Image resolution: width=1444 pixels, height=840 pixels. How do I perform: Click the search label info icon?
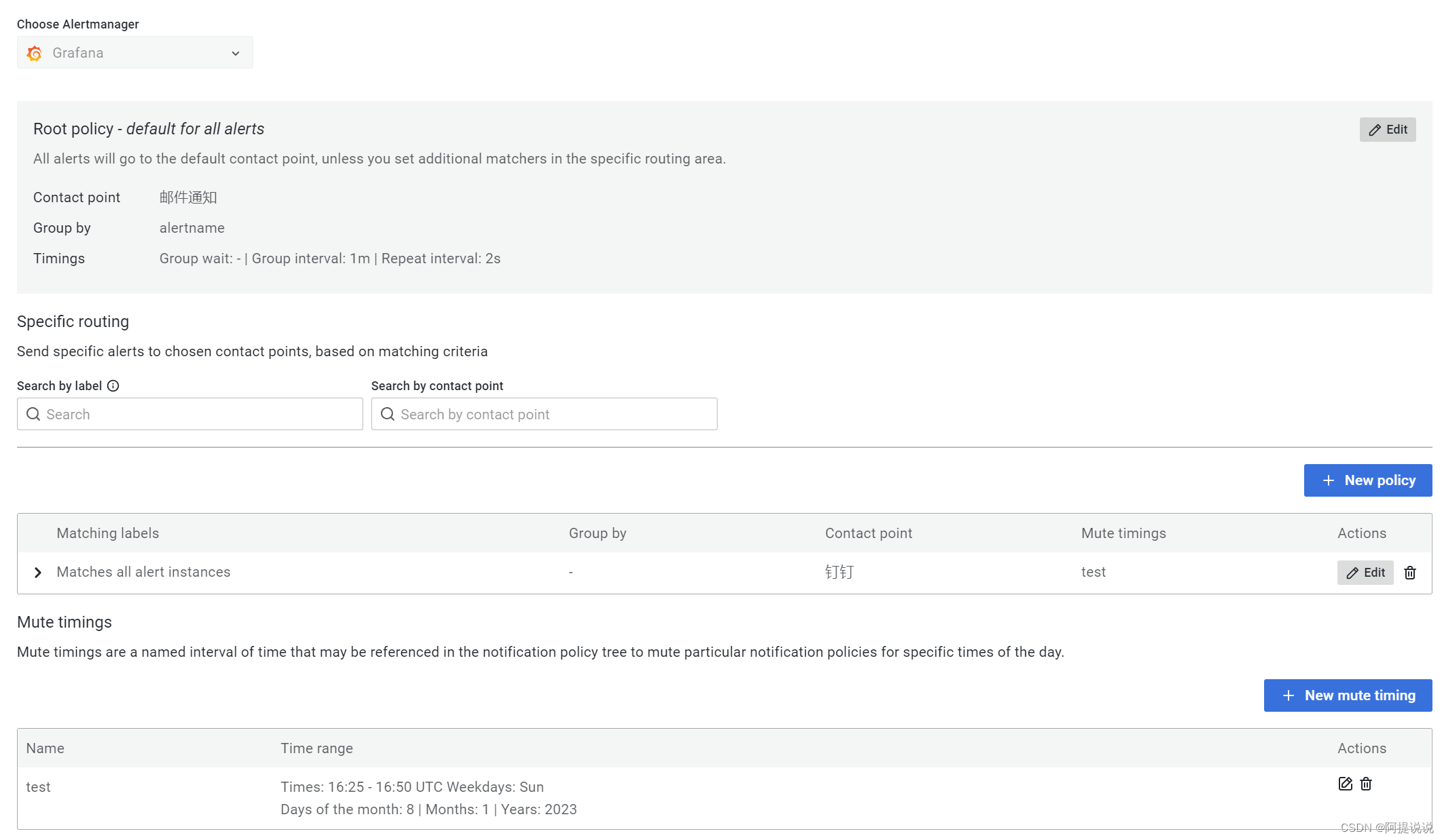[114, 386]
